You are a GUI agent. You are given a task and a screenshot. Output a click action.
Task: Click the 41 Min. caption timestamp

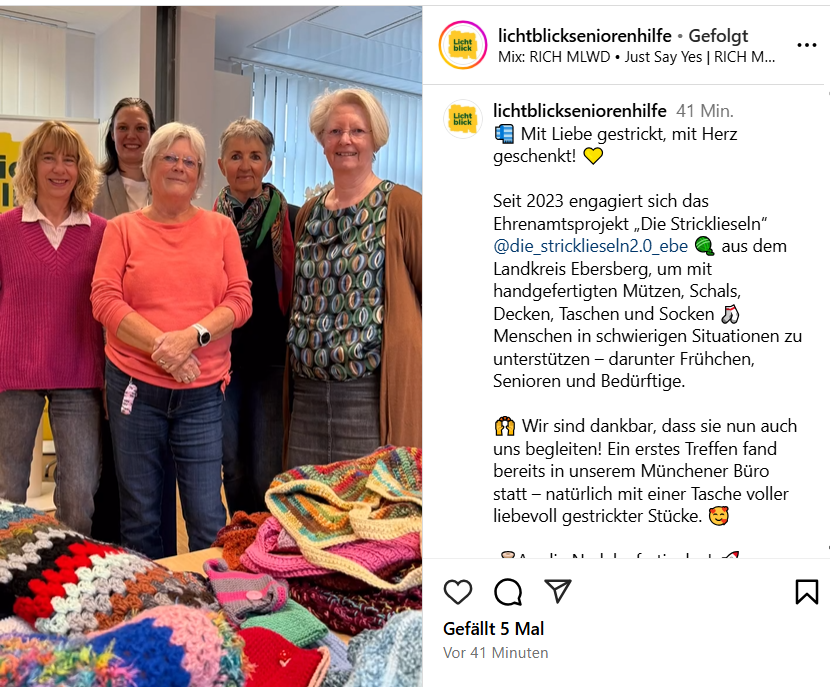click(x=705, y=111)
